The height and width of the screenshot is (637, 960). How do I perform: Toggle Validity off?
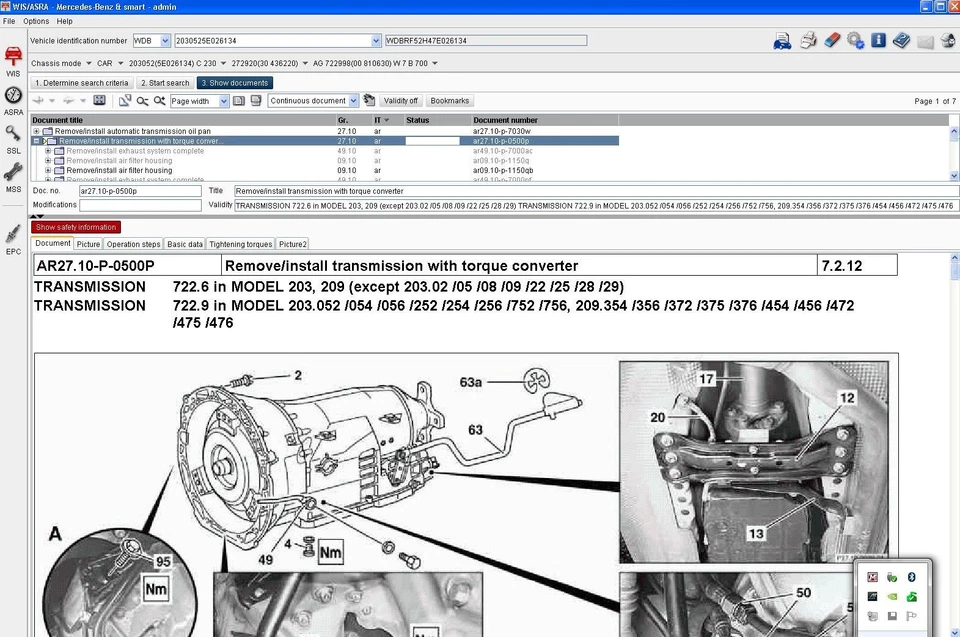pyautogui.click(x=400, y=100)
